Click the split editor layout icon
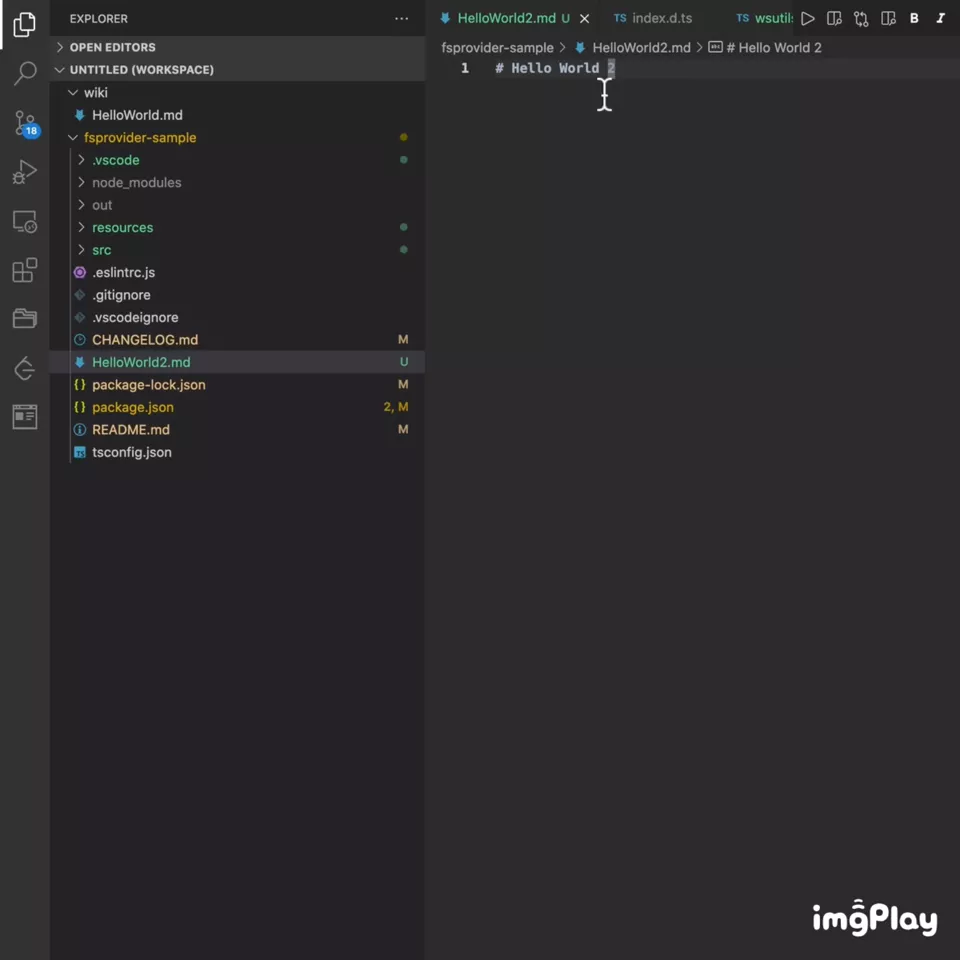Viewport: 960px width, 960px height. (888, 18)
